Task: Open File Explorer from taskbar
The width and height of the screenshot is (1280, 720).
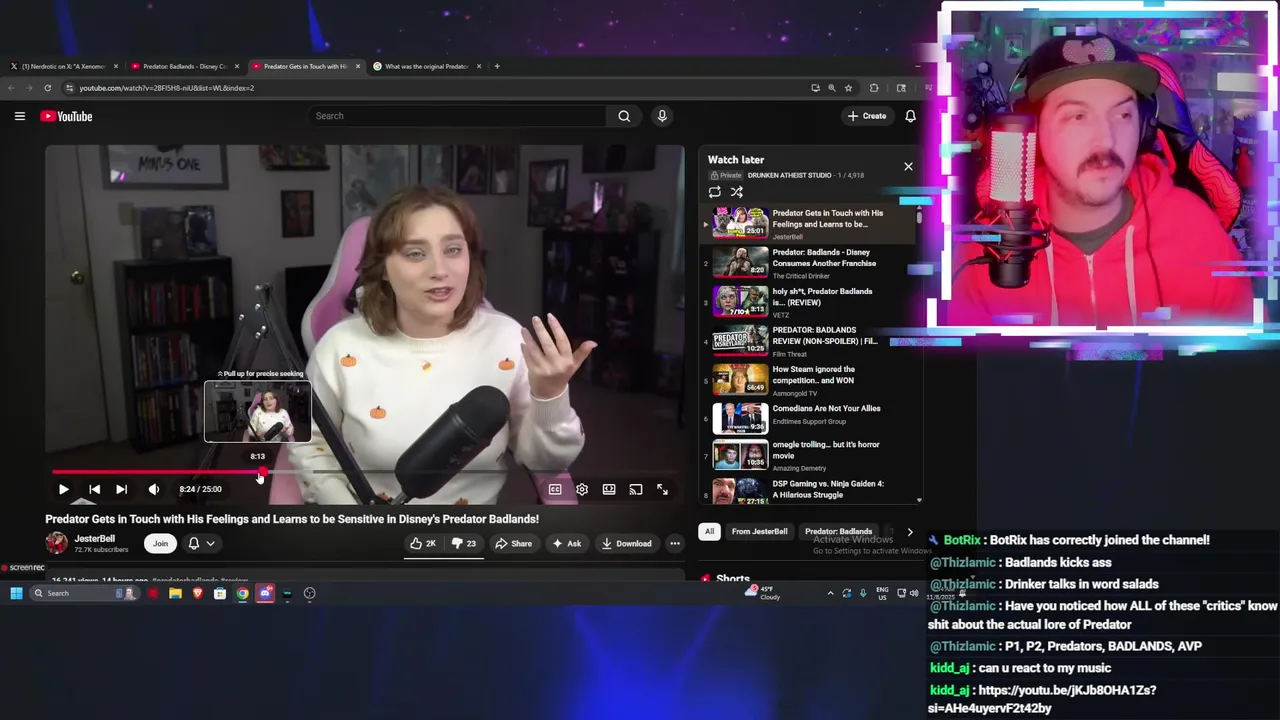Action: [x=175, y=593]
